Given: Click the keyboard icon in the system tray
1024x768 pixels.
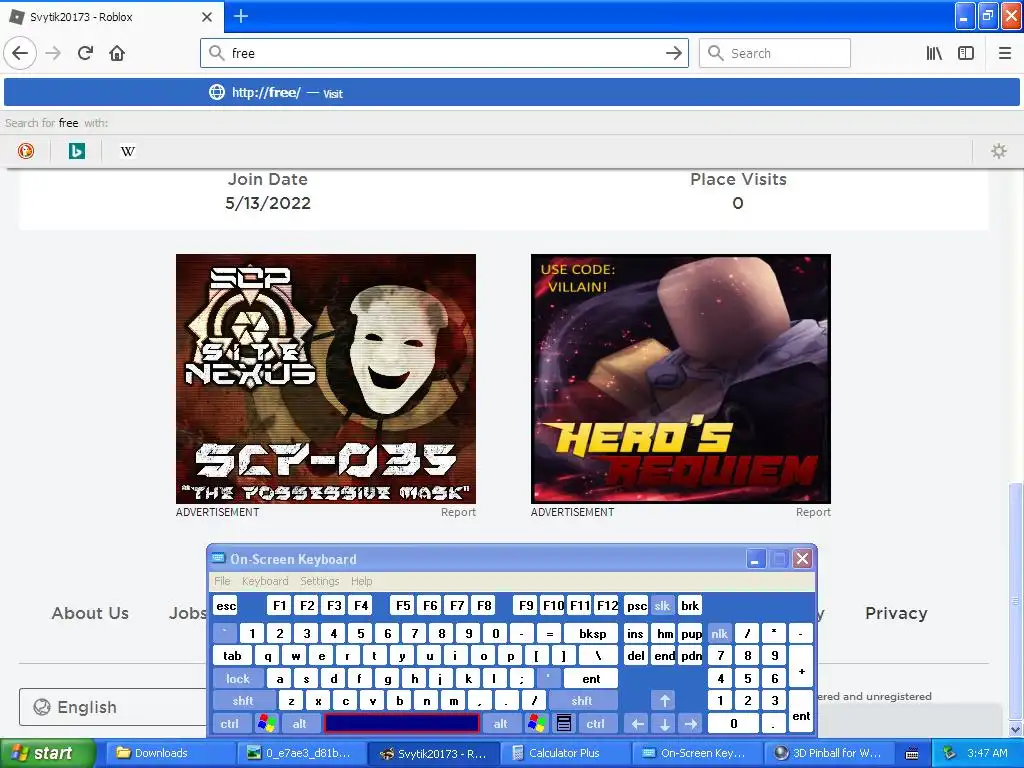Looking at the screenshot, I should tap(912, 754).
